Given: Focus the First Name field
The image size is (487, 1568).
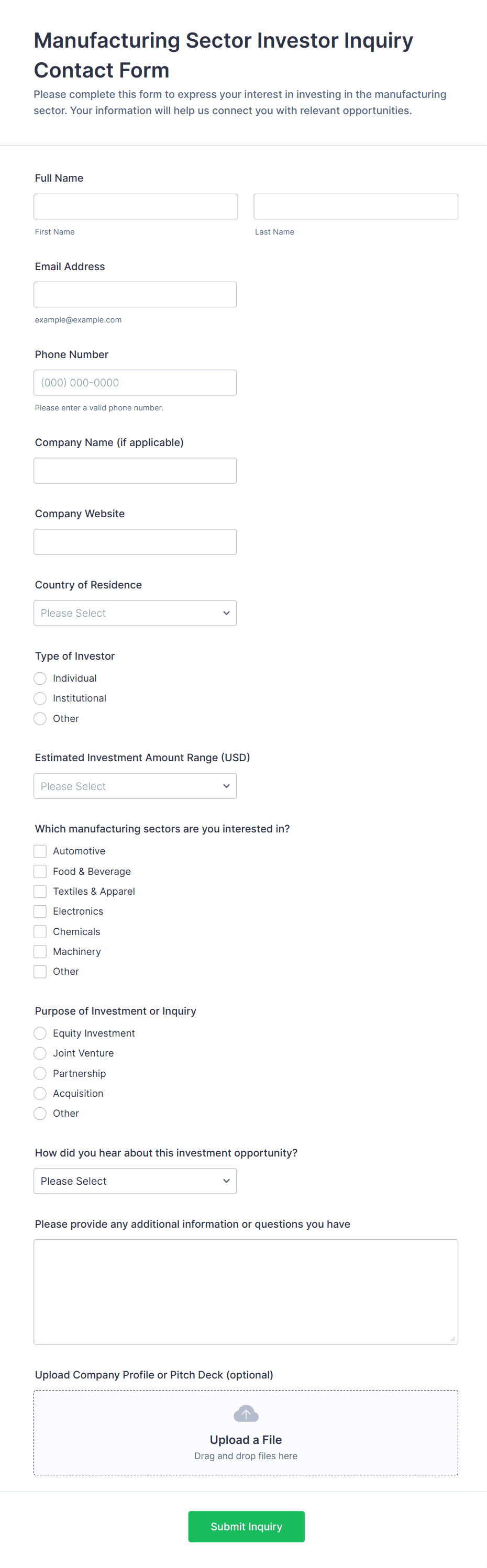Looking at the screenshot, I should (136, 206).
